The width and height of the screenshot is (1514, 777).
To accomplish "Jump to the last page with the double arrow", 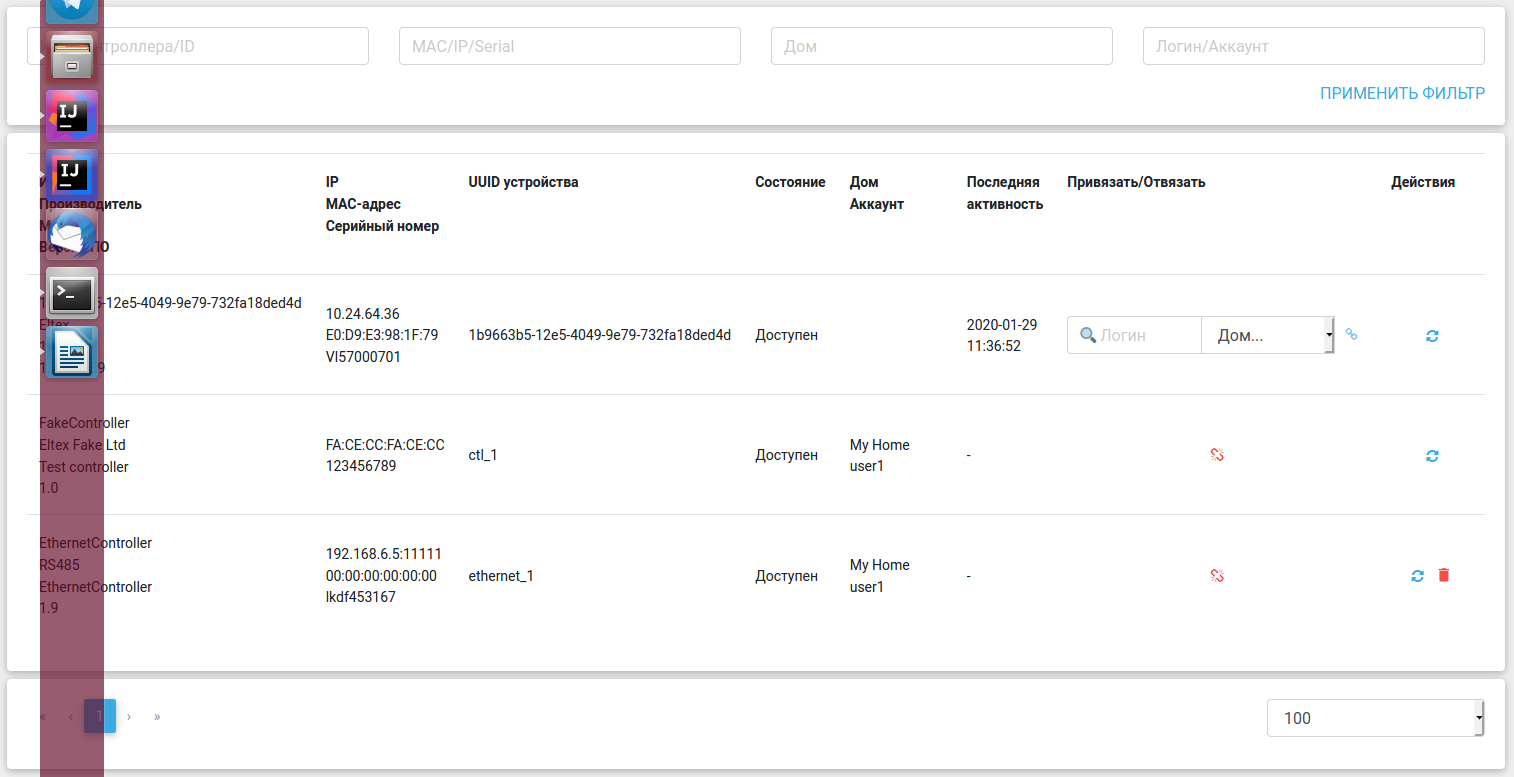I will 157,716.
